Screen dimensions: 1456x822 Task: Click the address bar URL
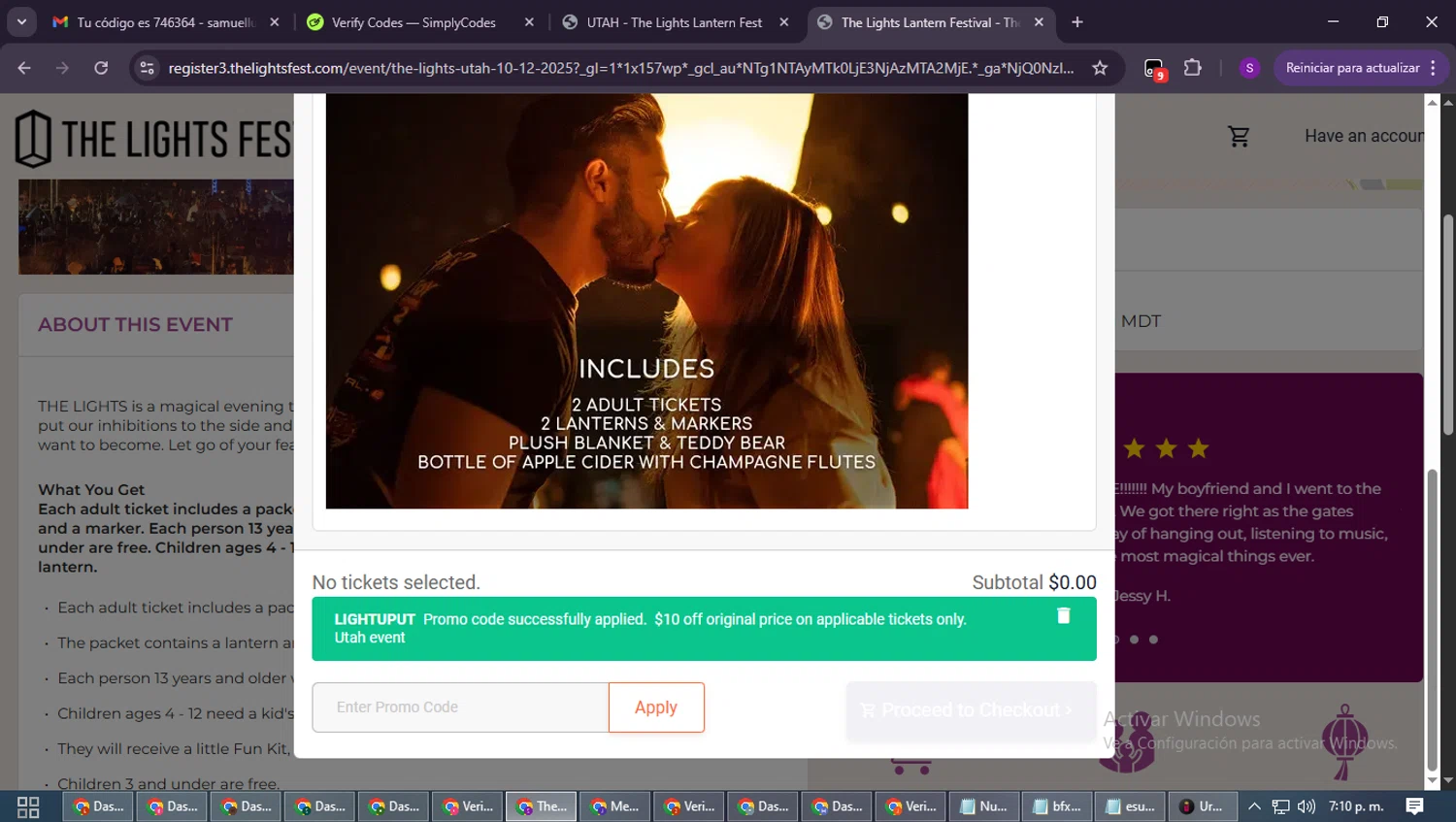pos(621,68)
